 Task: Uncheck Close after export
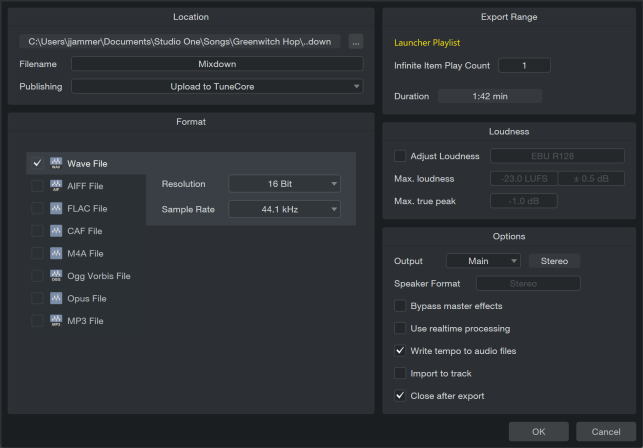coord(401,396)
